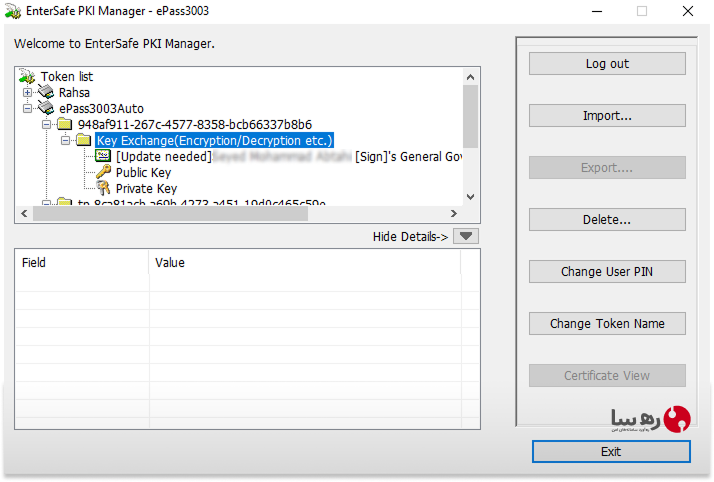Collapse the Key Exchange folder node
714x482 pixels.
click(x=66, y=140)
